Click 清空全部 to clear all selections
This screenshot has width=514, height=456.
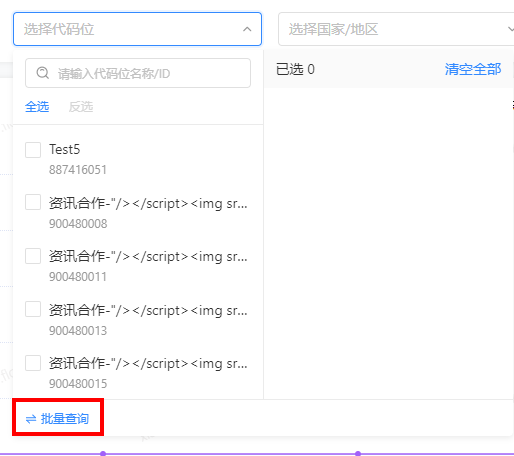[473, 69]
